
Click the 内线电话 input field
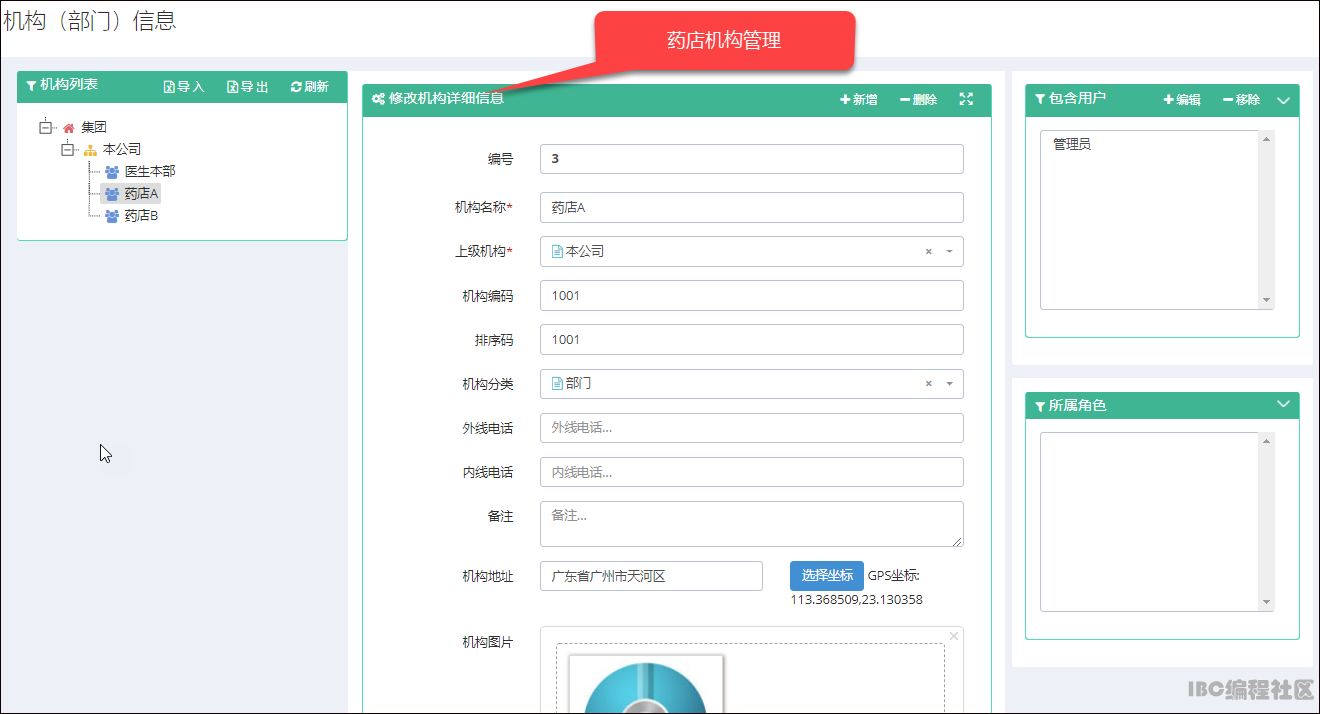coord(752,472)
